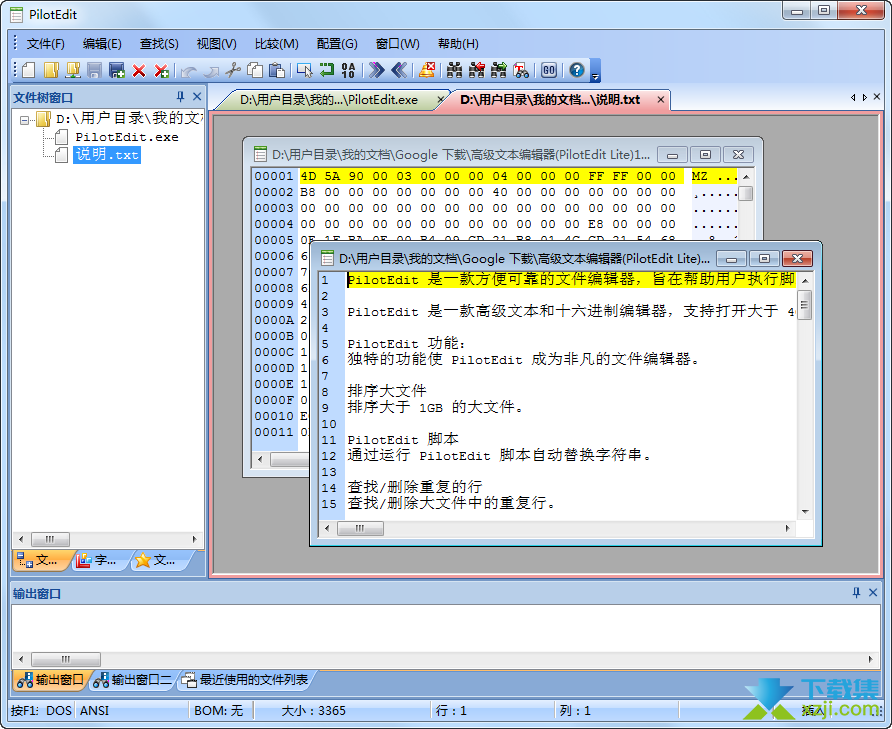This screenshot has width=892, height=729.
Task: Open the 编辑(E) menu
Action: pyautogui.click(x=102, y=44)
